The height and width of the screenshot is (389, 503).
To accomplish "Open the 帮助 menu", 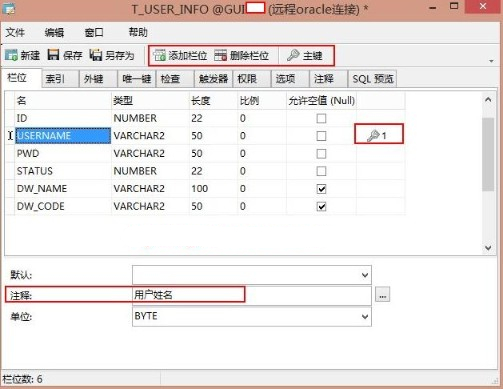I will [138, 32].
